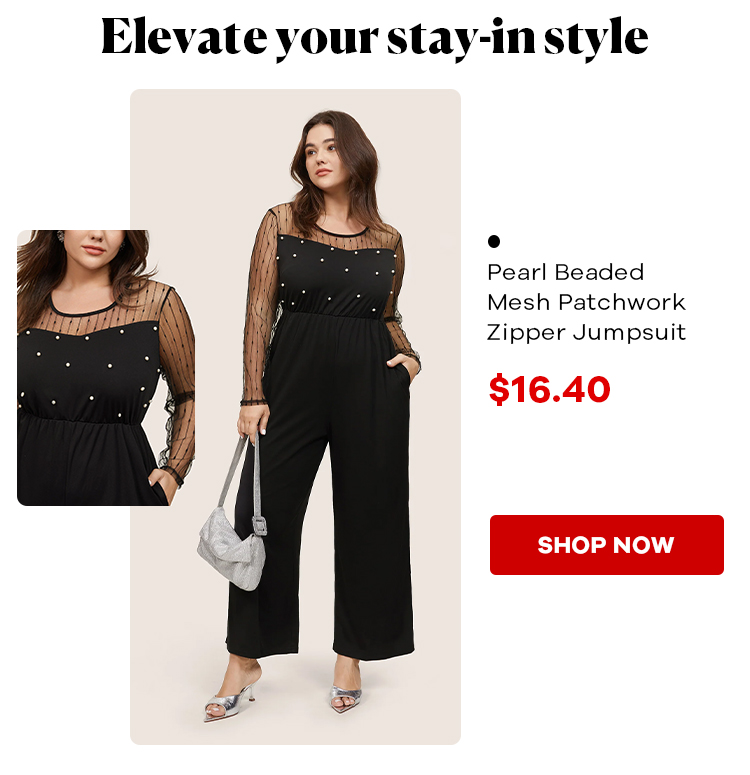Click the $16.40 price text
750x775 pixels.
point(549,389)
